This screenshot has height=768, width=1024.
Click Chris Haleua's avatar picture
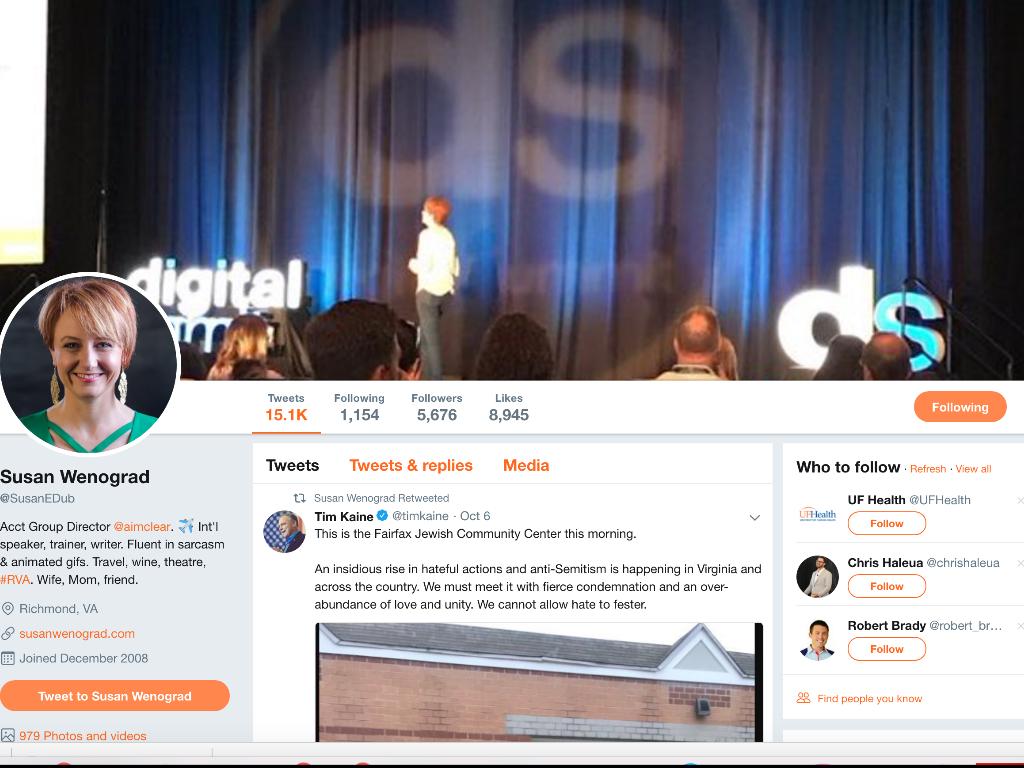point(817,577)
